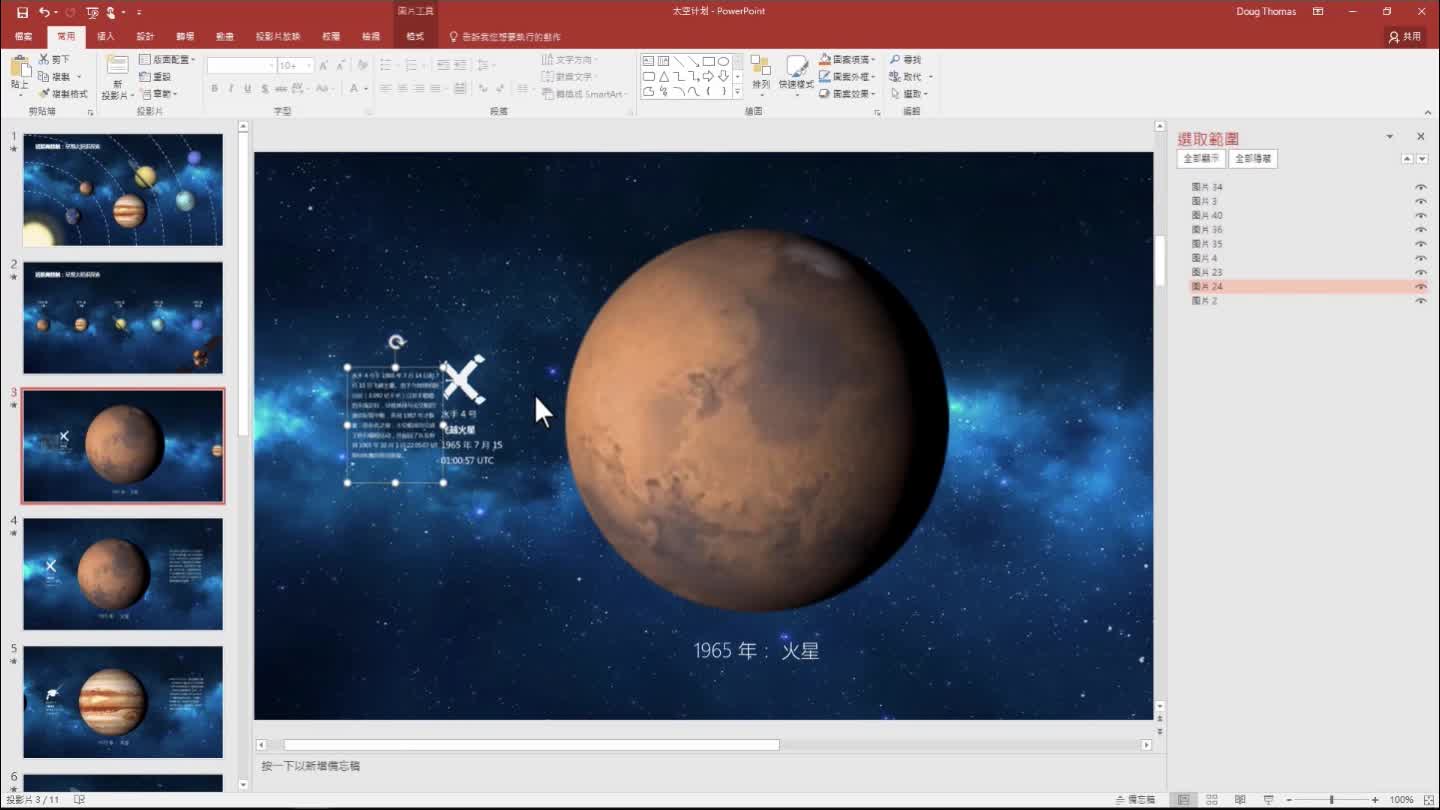
Task: Switch to Slide Sorter view
Action: tap(1212, 800)
